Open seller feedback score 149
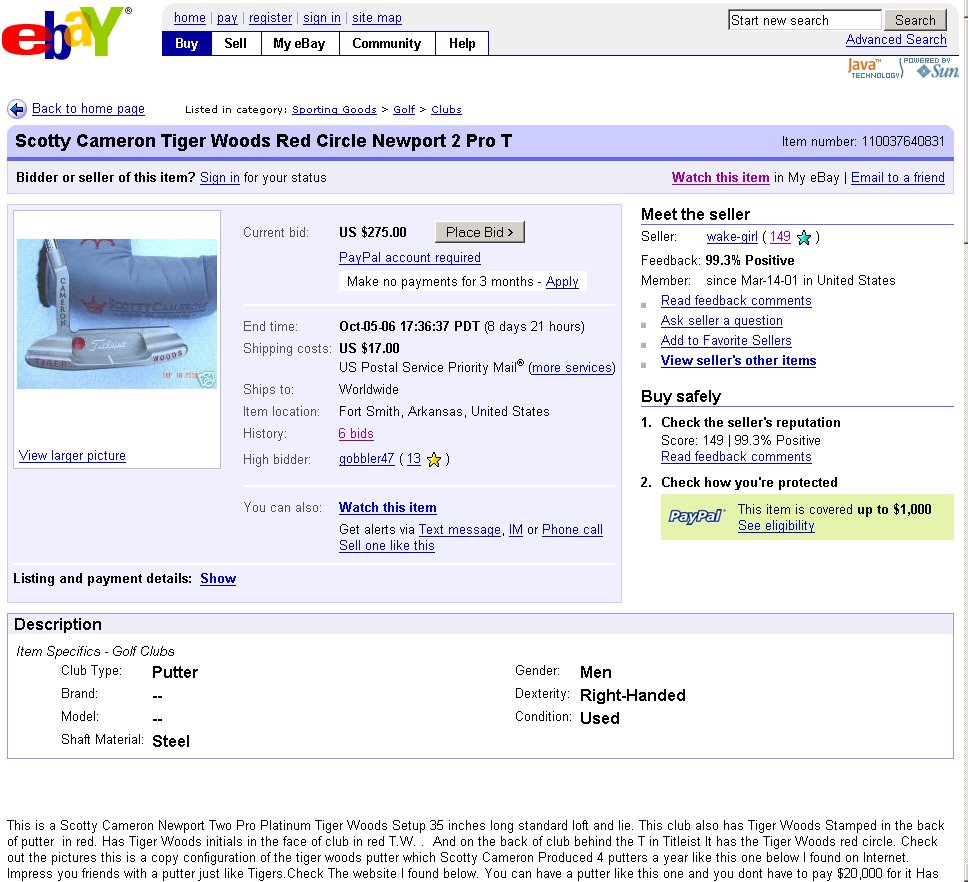 point(780,236)
